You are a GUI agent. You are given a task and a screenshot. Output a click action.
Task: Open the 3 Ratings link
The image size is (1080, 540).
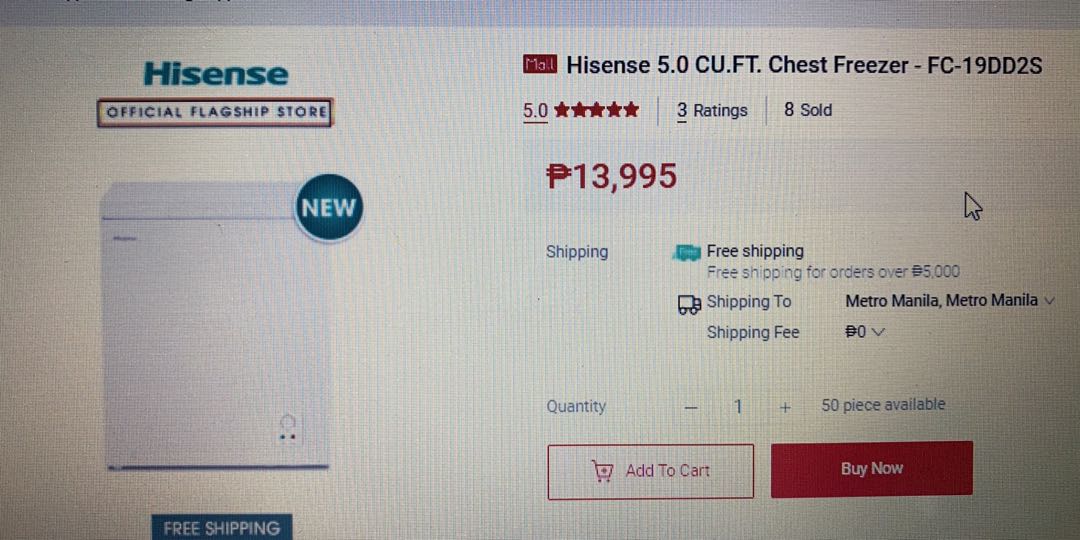point(712,110)
